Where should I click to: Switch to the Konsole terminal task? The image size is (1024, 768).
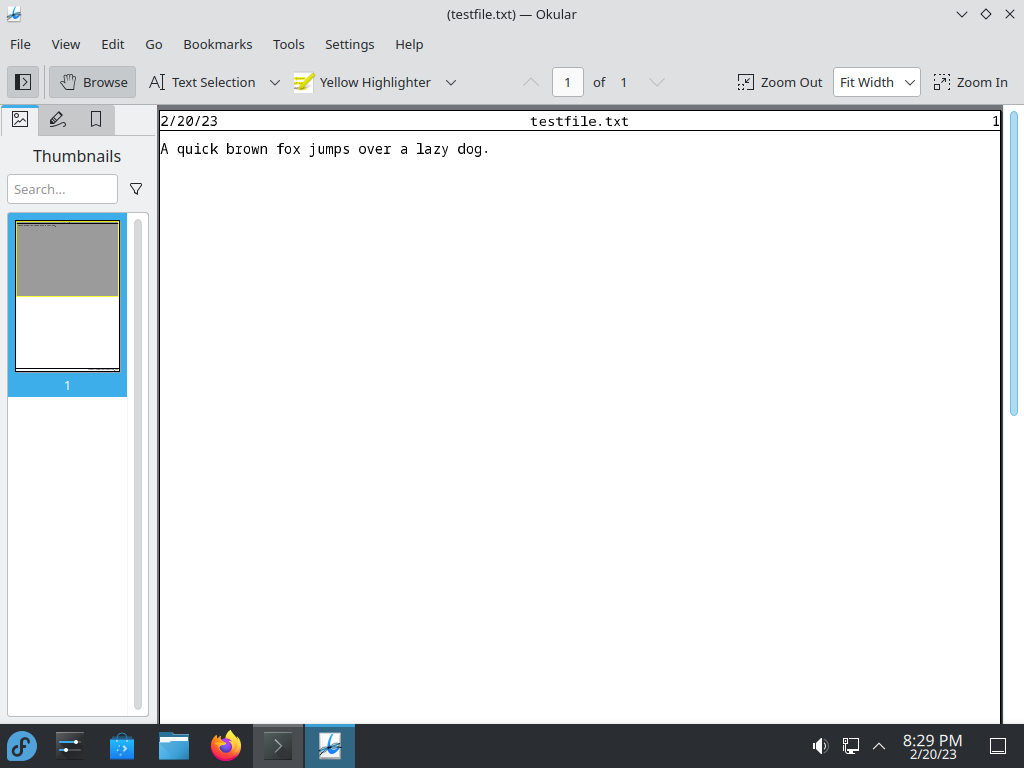coord(278,746)
